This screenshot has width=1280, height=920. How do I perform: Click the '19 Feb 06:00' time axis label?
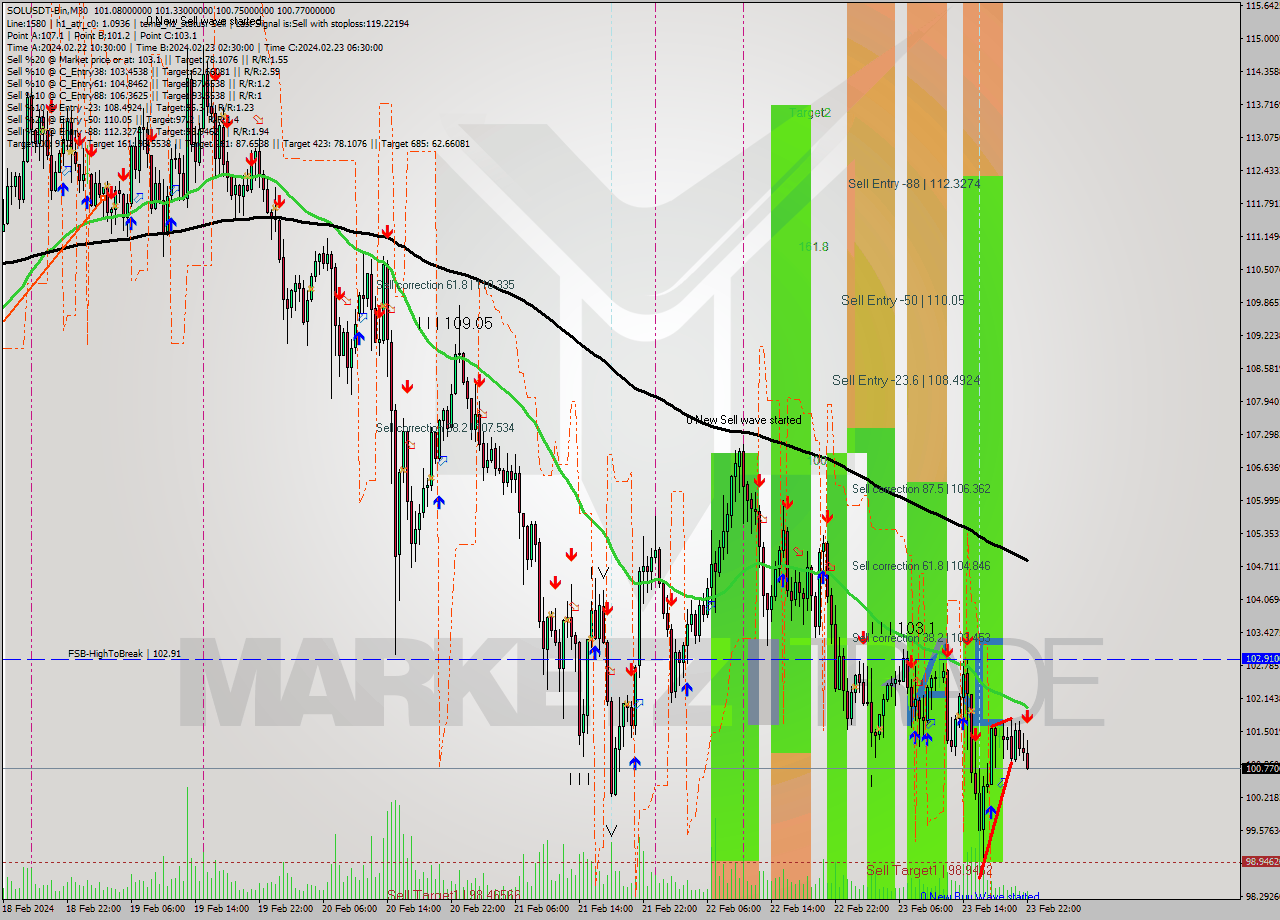[159, 909]
